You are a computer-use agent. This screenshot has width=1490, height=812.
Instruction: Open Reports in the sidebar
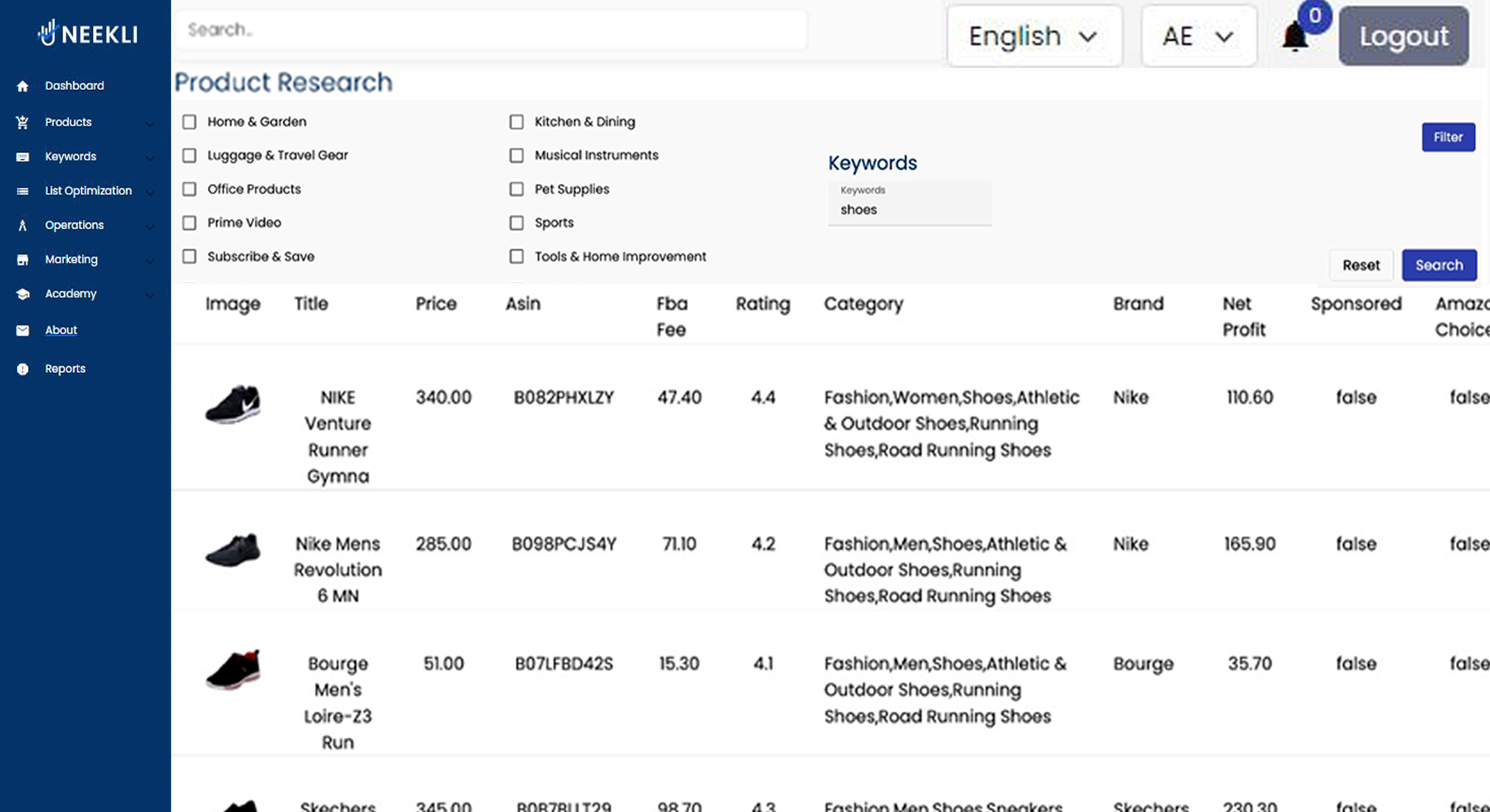point(65,368)
